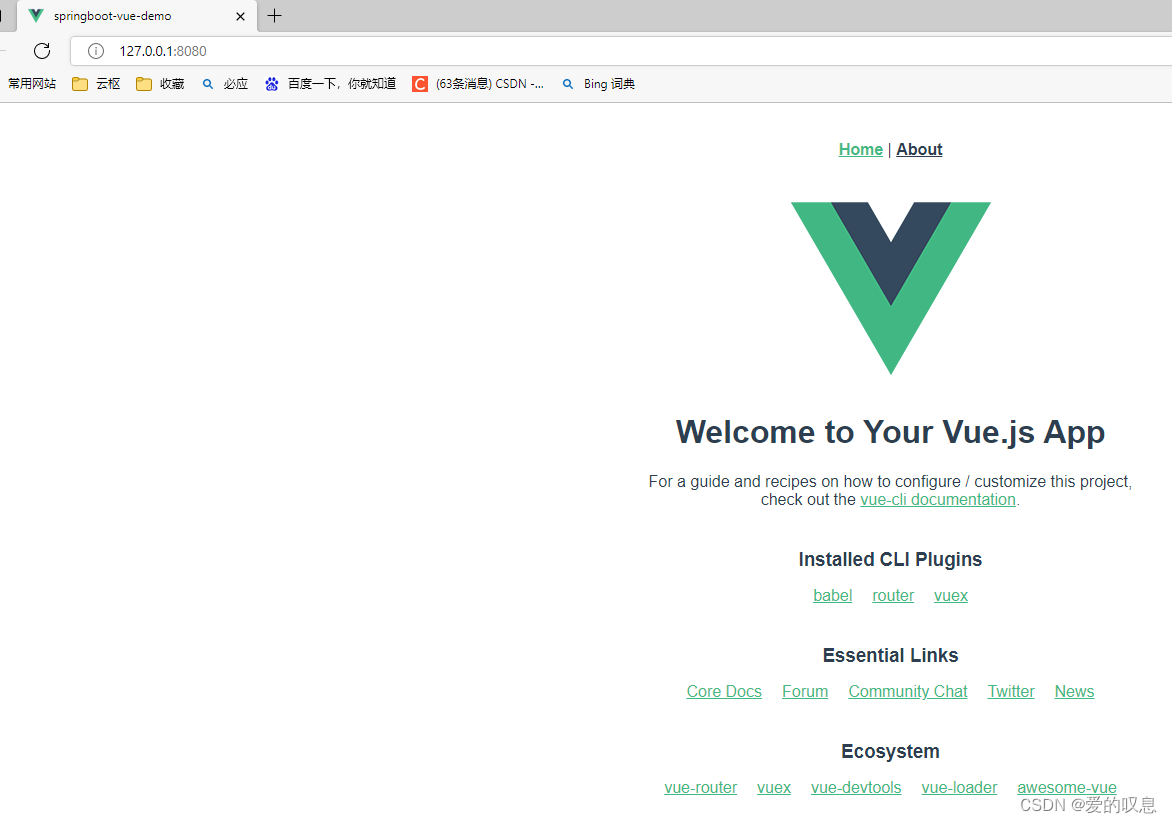Open the Core Docs link
The width and height of the screenshot is (1172, 823).
point(724,691)
